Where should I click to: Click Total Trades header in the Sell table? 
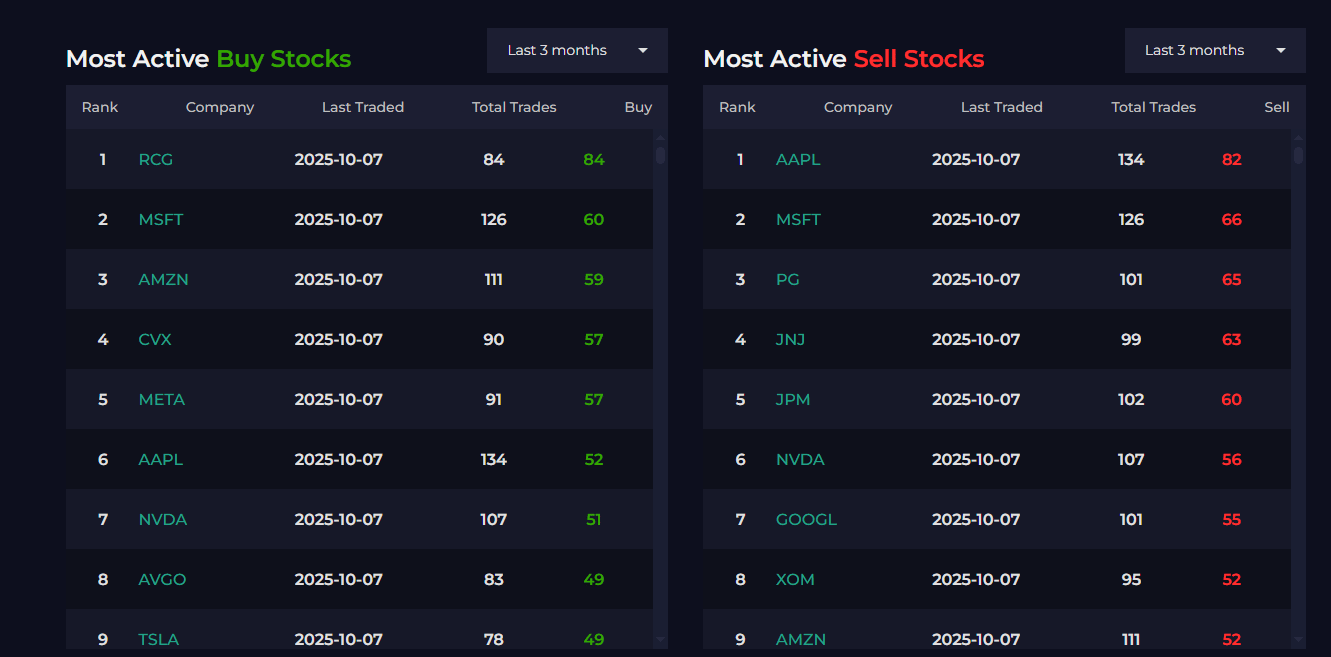1154,107
